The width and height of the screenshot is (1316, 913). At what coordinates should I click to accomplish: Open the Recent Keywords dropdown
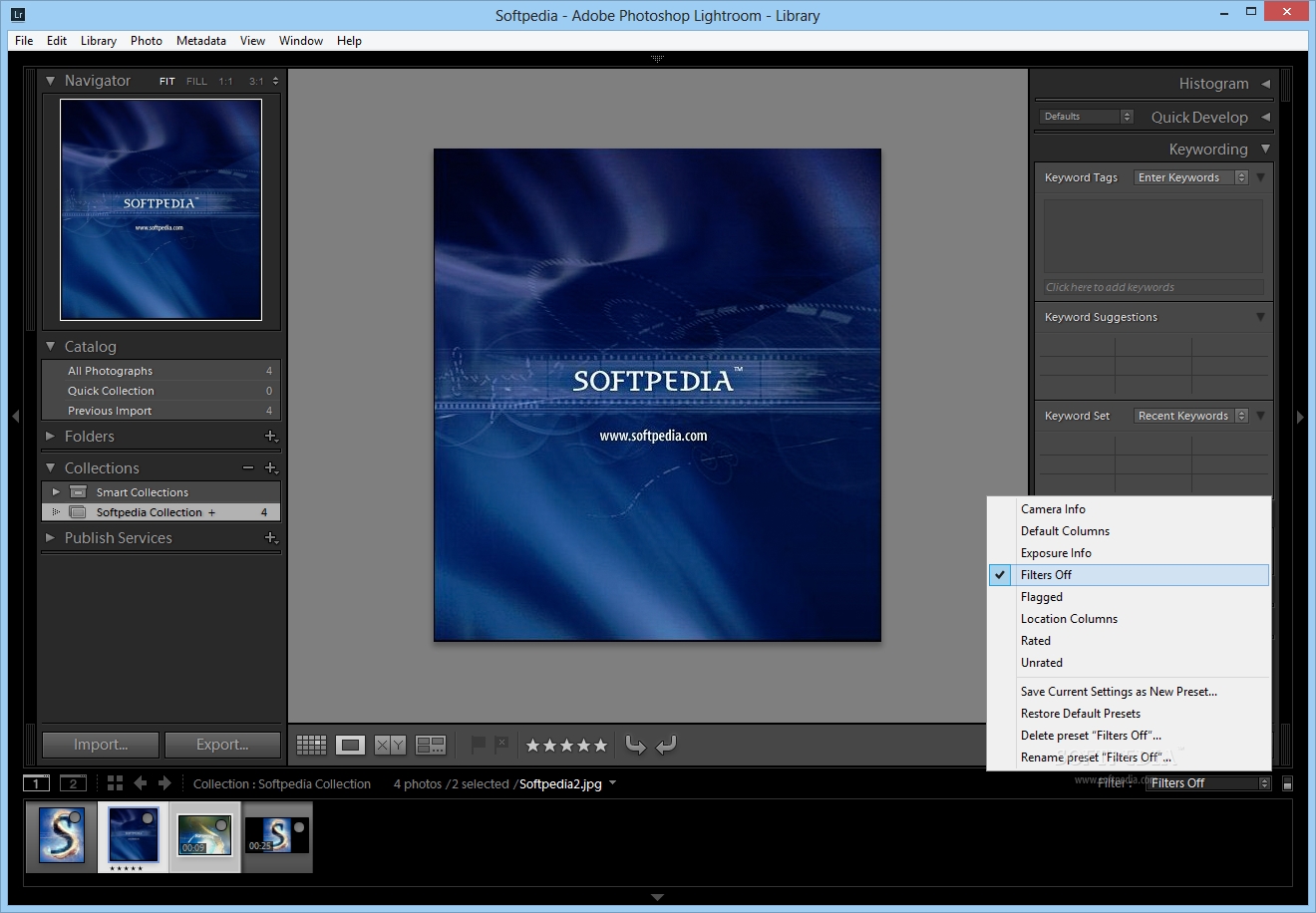(1191, 416)
